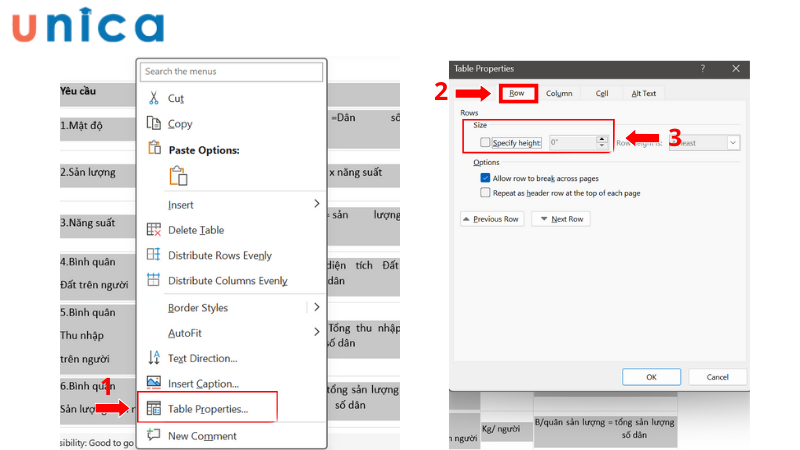Click the Distribute Columns Evenly icon
800x450 pixels.
(154, 281)
